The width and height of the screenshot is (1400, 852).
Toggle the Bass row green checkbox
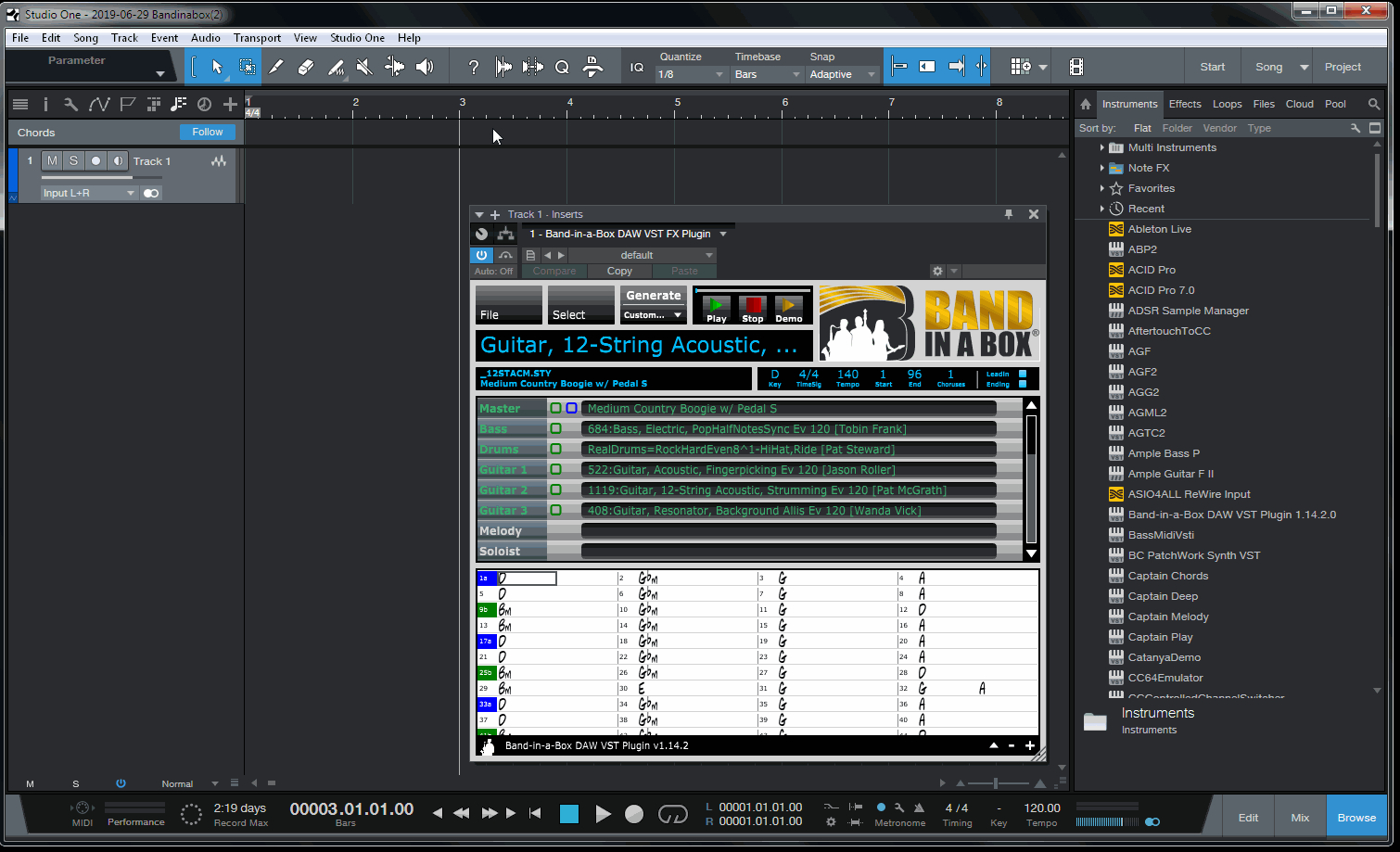[x=555, y=428]
